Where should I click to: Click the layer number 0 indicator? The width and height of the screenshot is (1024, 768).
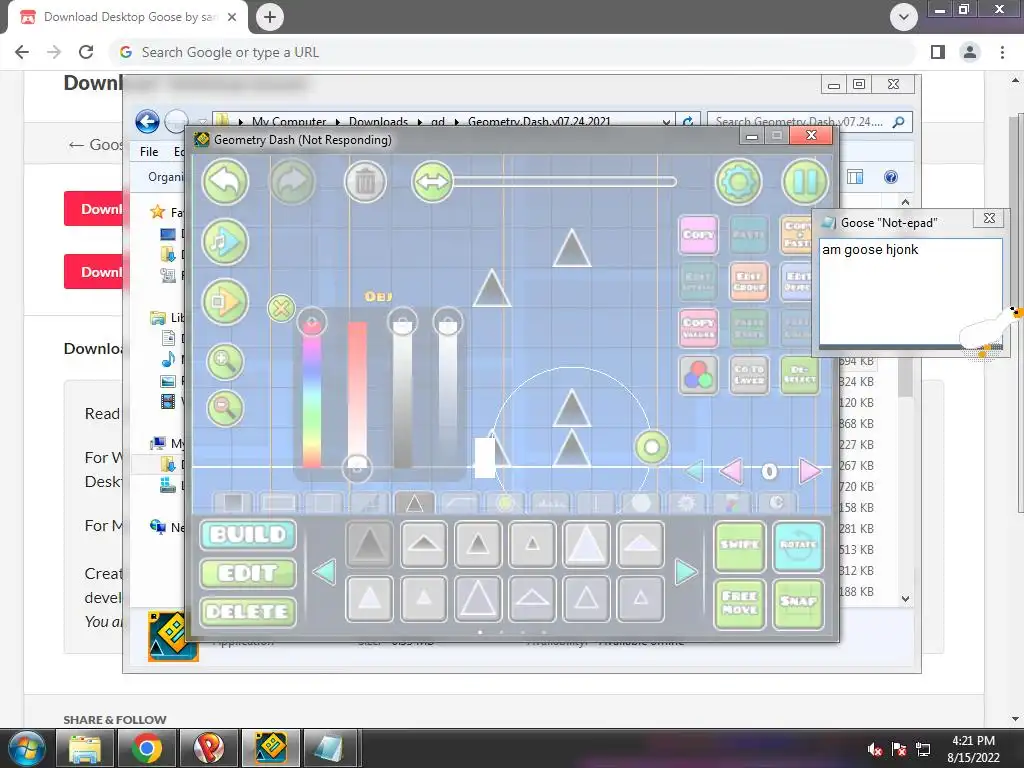coord(769,471)
